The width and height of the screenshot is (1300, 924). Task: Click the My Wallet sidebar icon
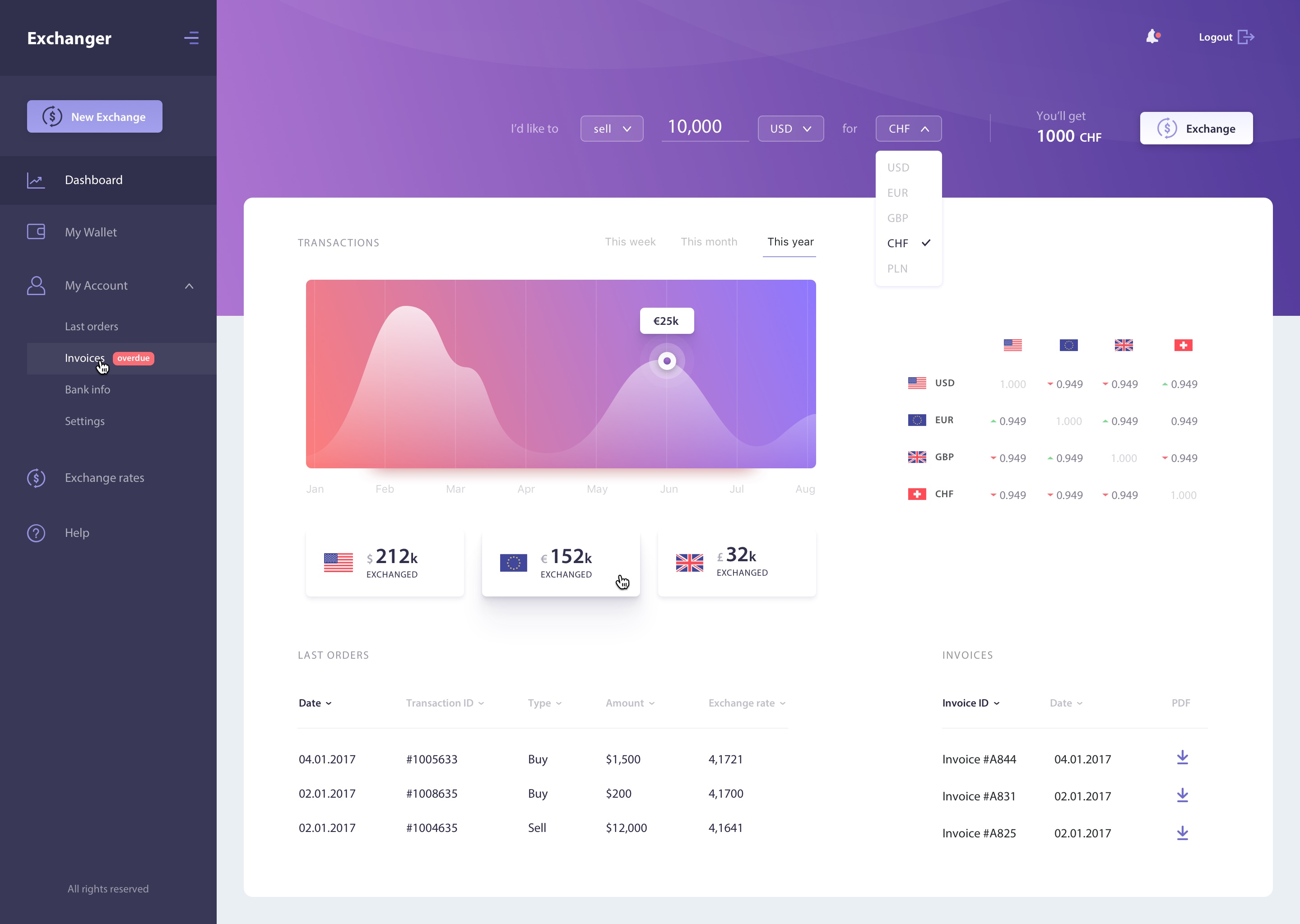[x=36, y=232]
